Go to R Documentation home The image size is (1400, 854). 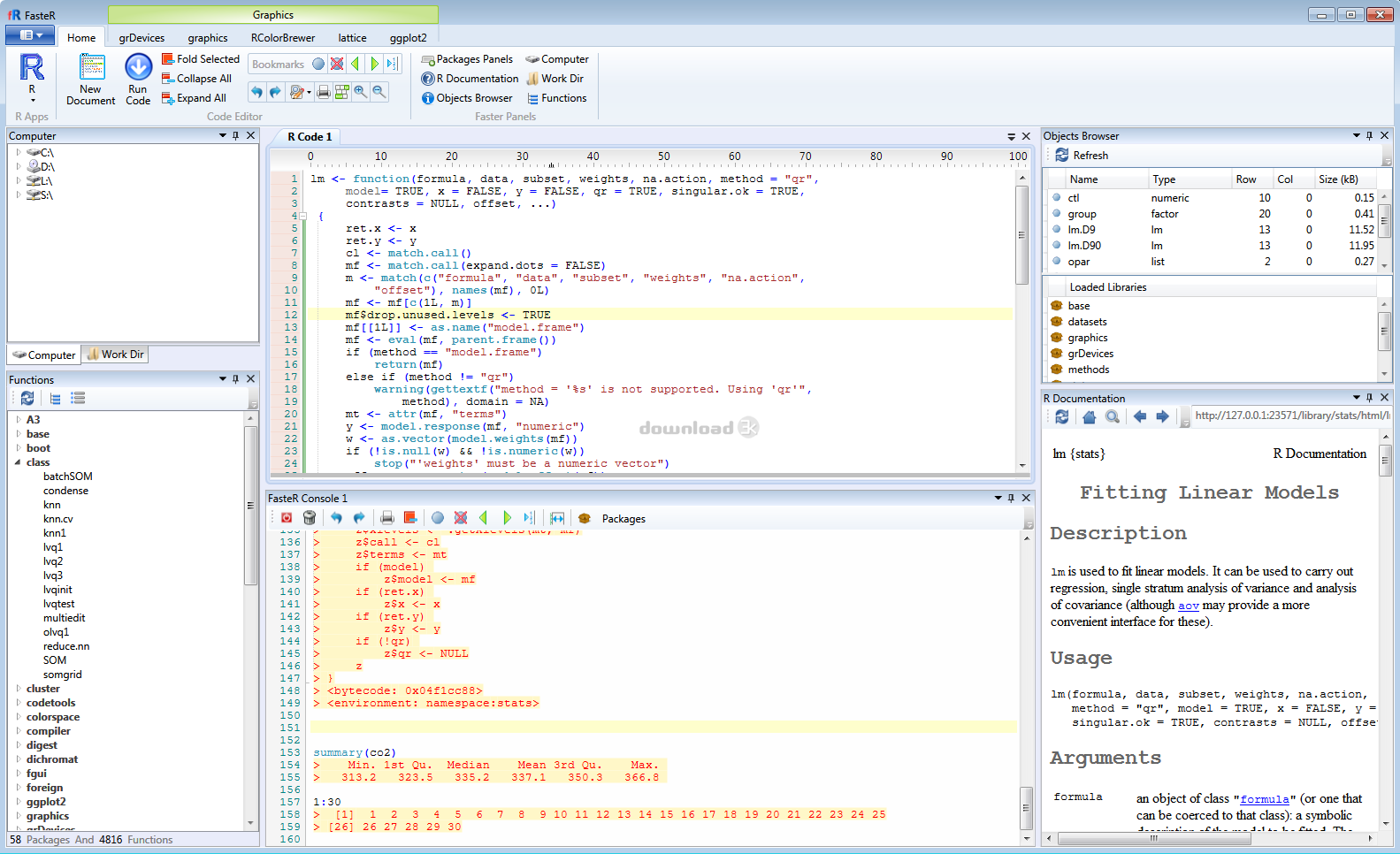(1090, 416)
